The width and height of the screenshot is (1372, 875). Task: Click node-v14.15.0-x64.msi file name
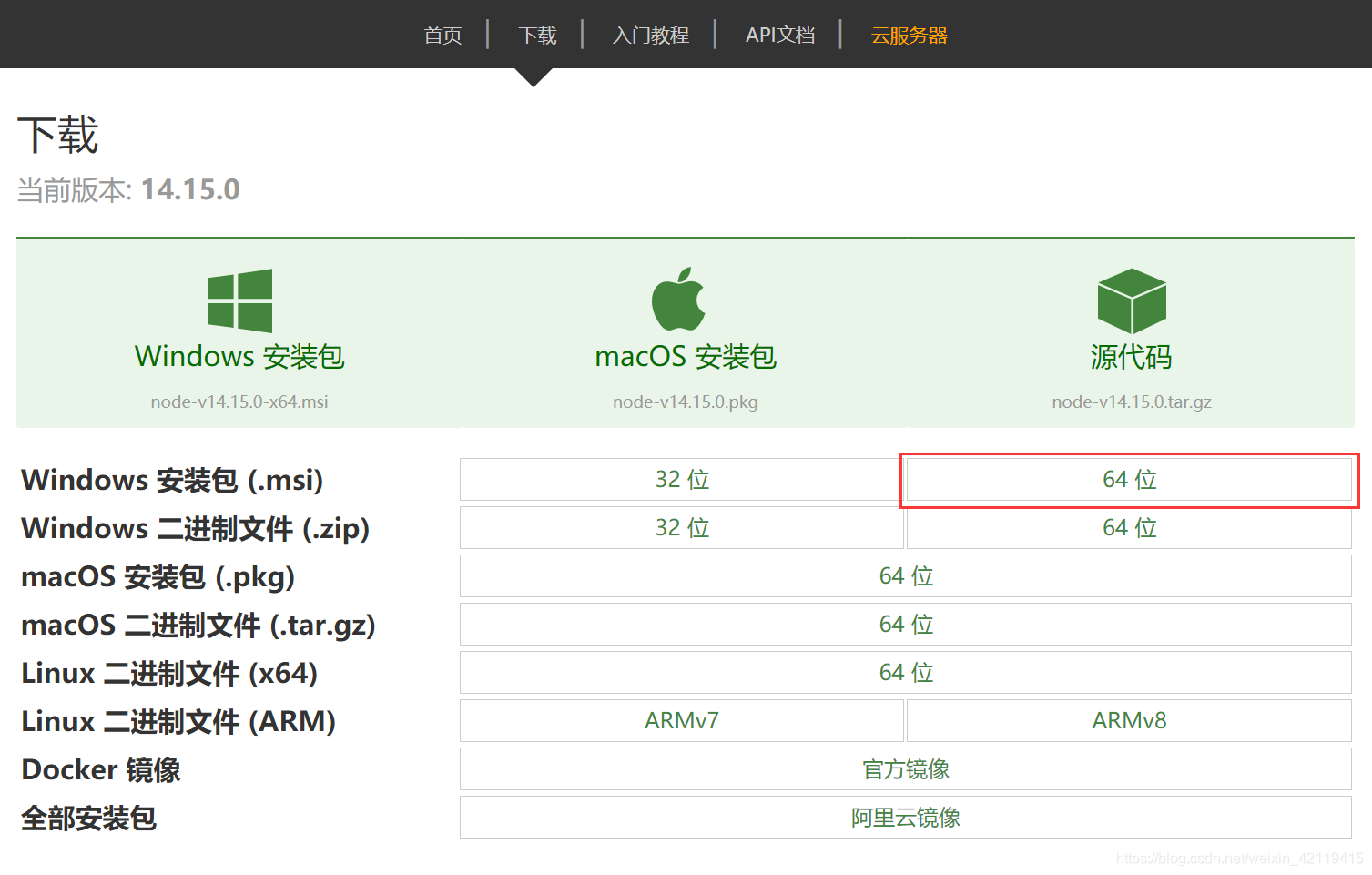[x=239, y=402]
